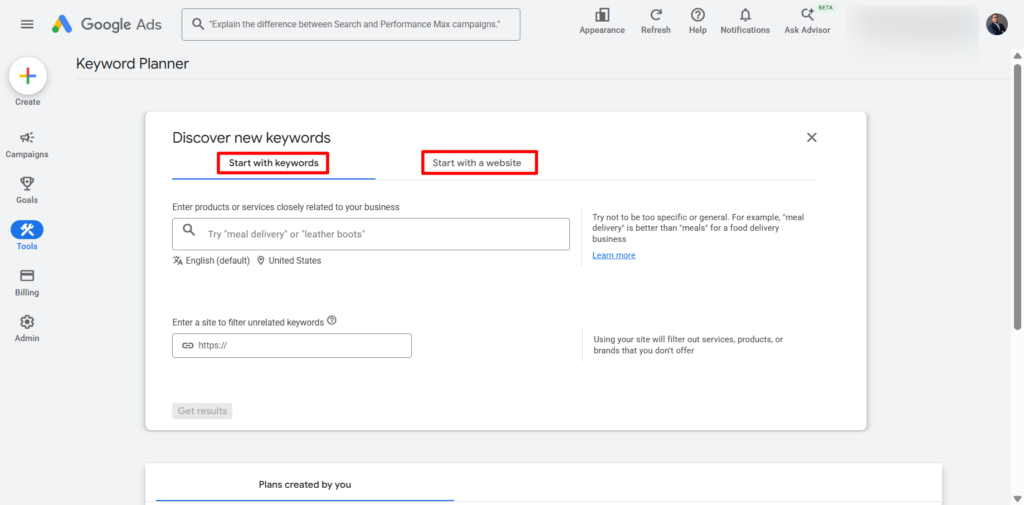Click the page vertical scrollbar
This screenshot has height=505, width=1024.
pyautogui.click(x=1017, y=196)
